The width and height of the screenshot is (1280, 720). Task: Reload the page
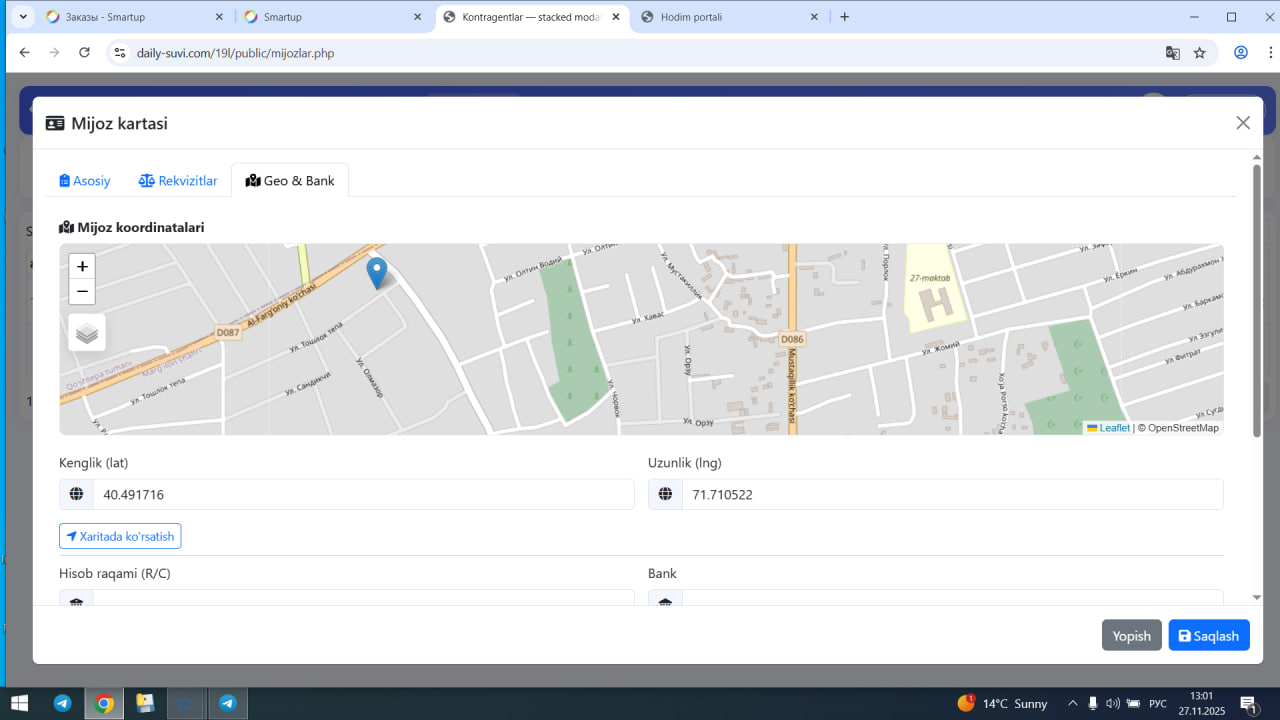(85, 53)
